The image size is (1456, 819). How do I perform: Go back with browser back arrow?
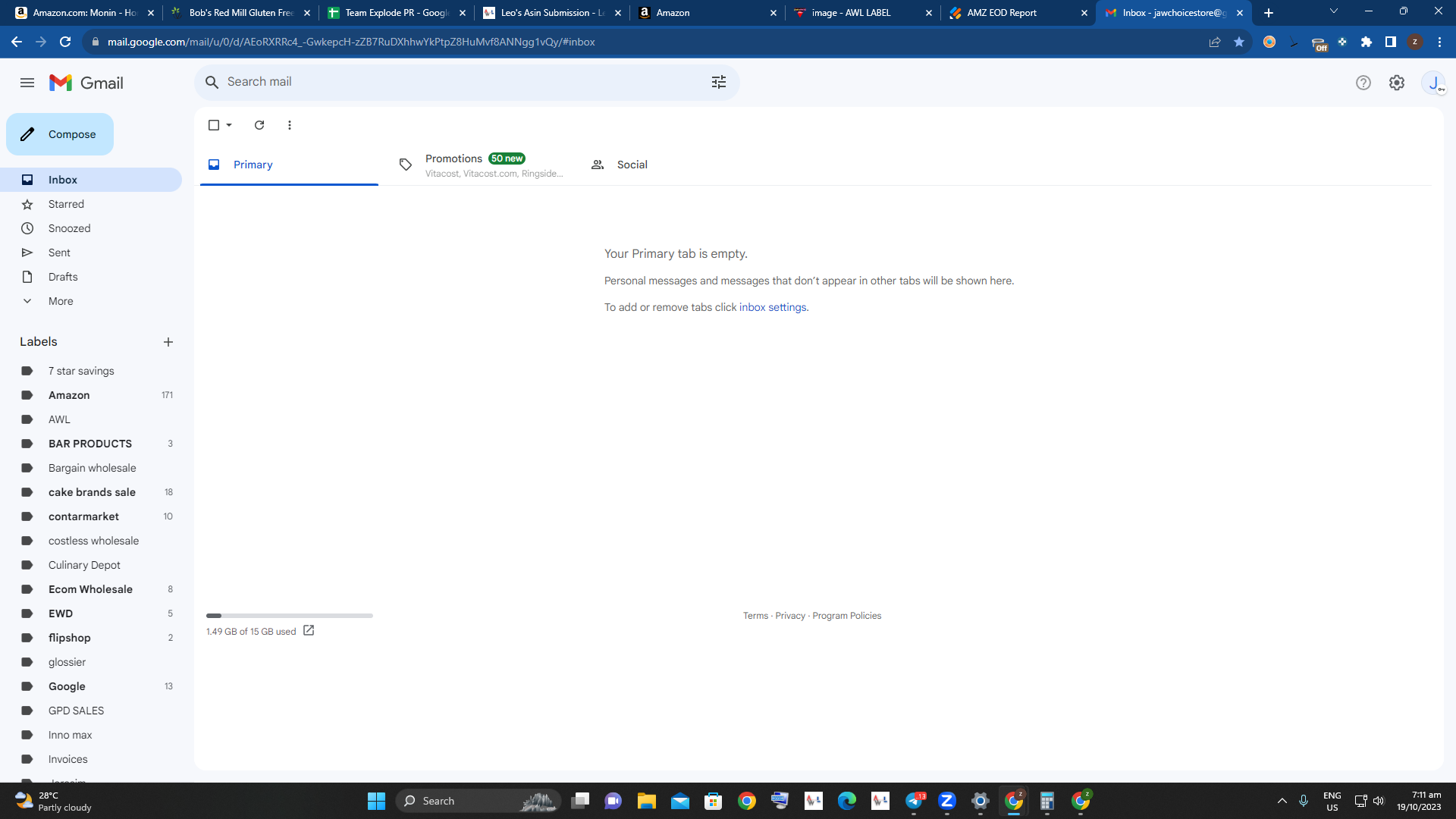click(17, 42)
